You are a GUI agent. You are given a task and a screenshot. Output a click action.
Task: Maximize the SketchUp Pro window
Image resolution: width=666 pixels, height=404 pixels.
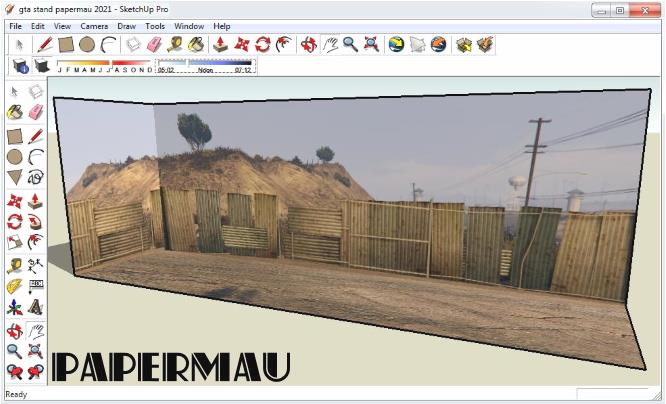pyautogui.click(x=620, y=10)
